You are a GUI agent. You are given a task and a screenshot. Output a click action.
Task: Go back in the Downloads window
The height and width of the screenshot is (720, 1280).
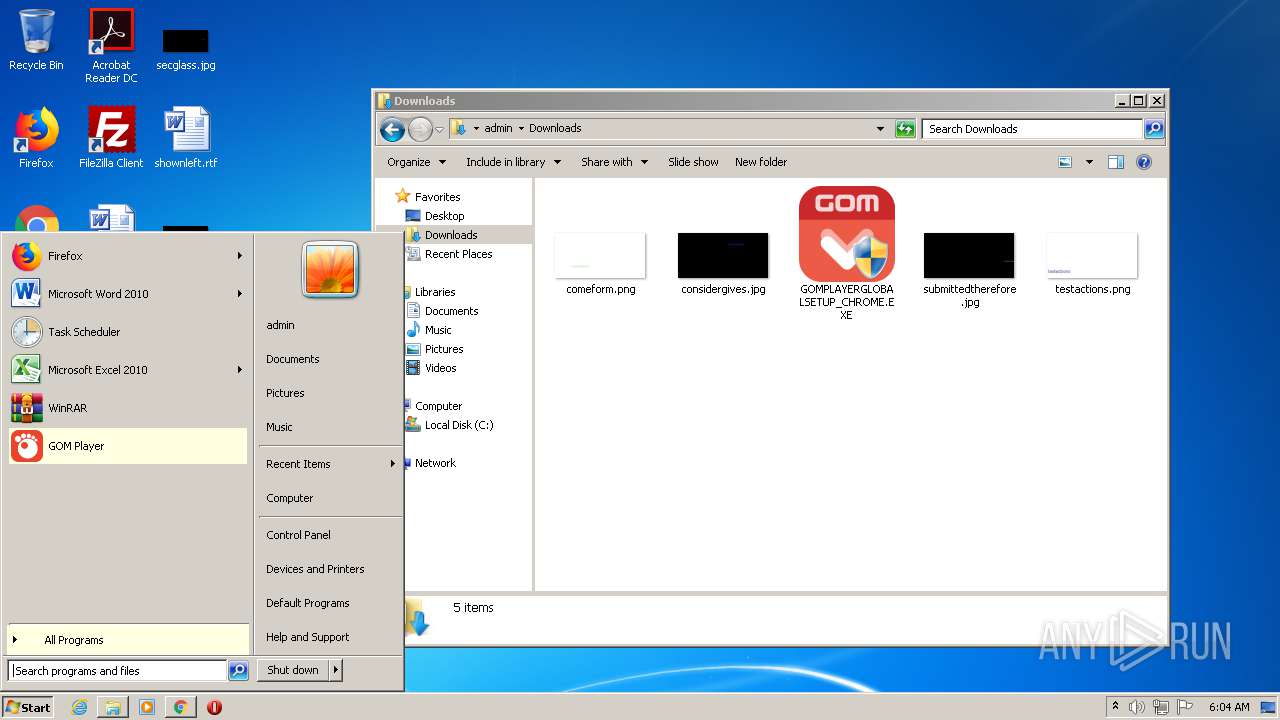392,129
